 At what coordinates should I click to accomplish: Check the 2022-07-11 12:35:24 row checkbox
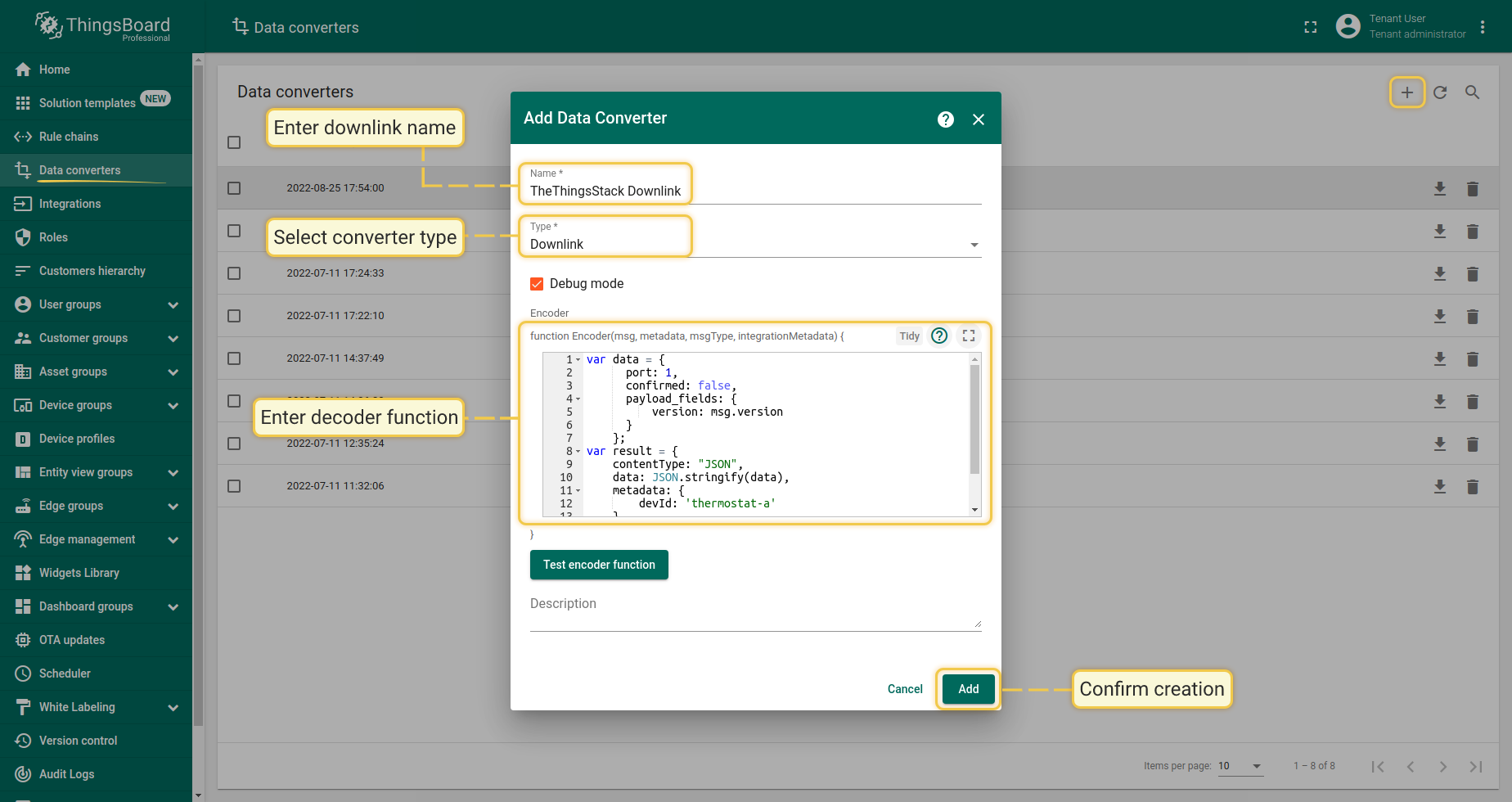point(234,444)
